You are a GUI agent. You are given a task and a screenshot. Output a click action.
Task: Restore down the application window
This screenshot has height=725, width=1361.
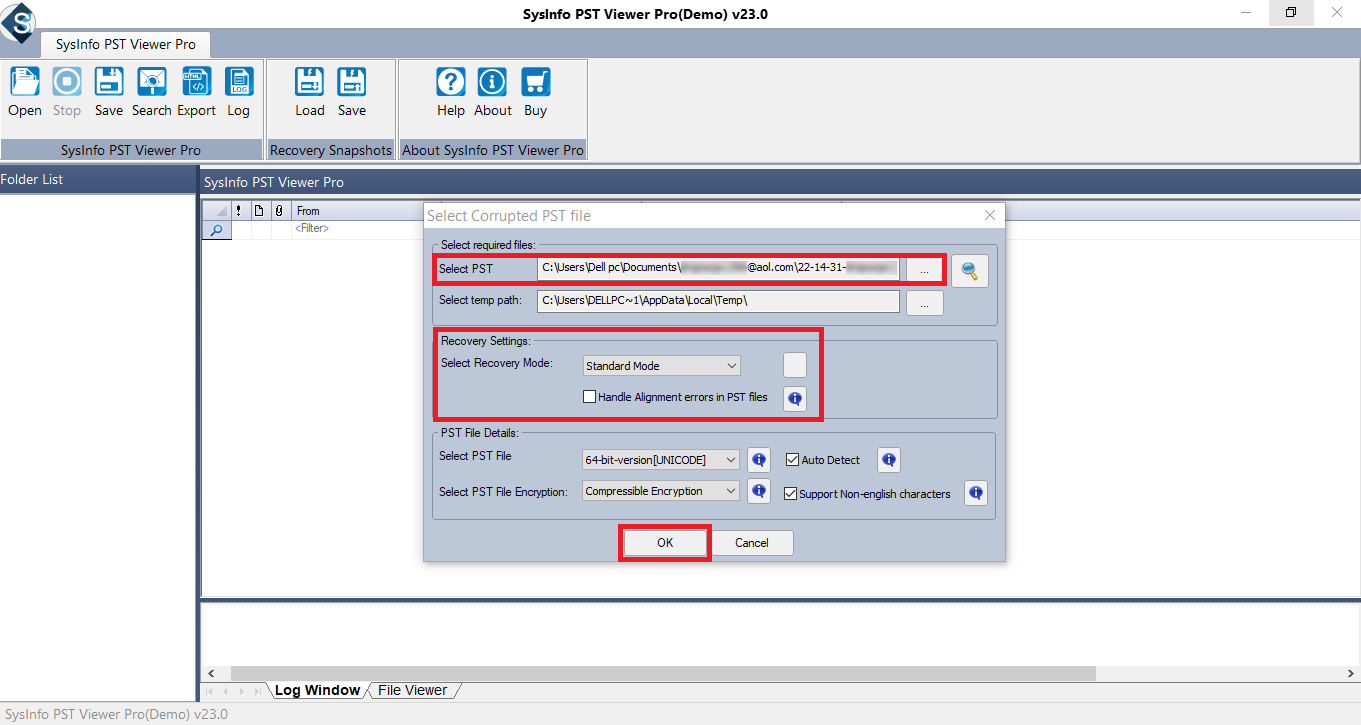(x=1291, y=13)
